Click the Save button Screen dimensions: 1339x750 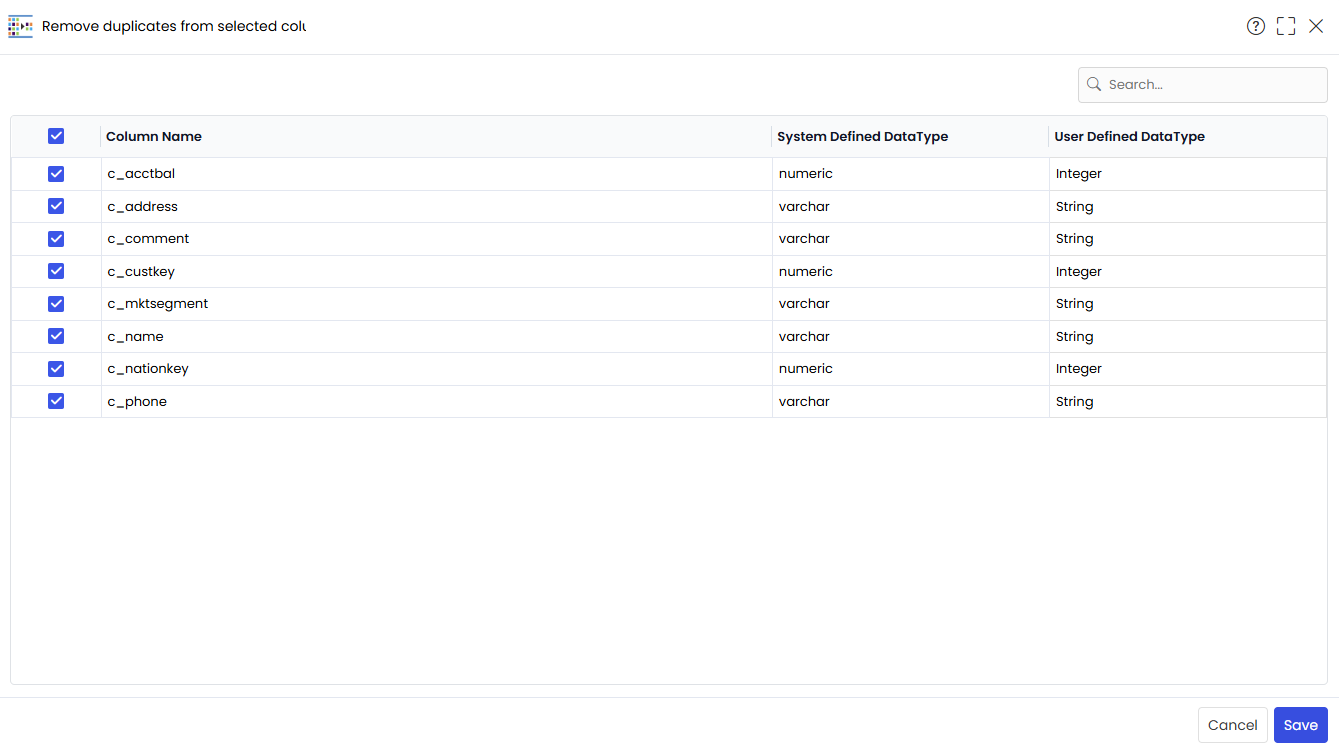click(1300, 725)
